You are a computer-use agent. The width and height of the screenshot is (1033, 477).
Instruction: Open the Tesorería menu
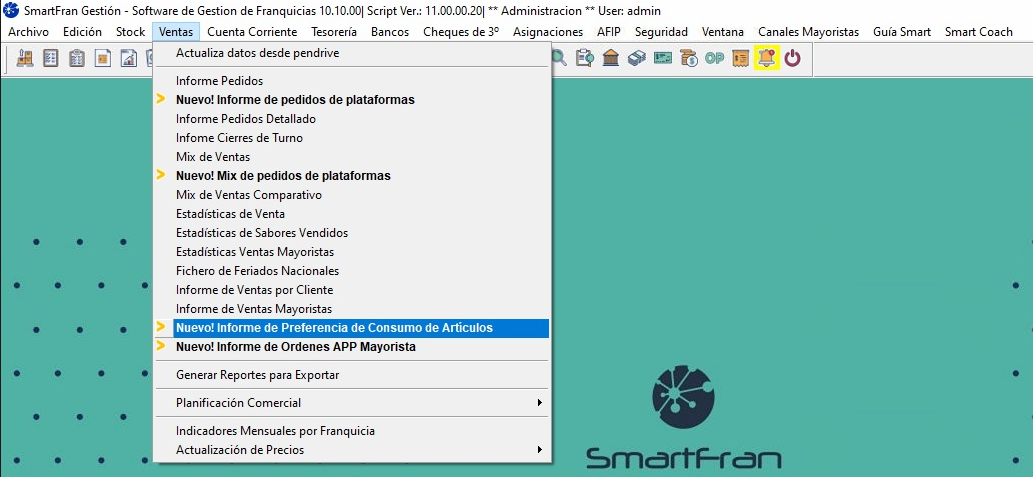coord(334,32)
